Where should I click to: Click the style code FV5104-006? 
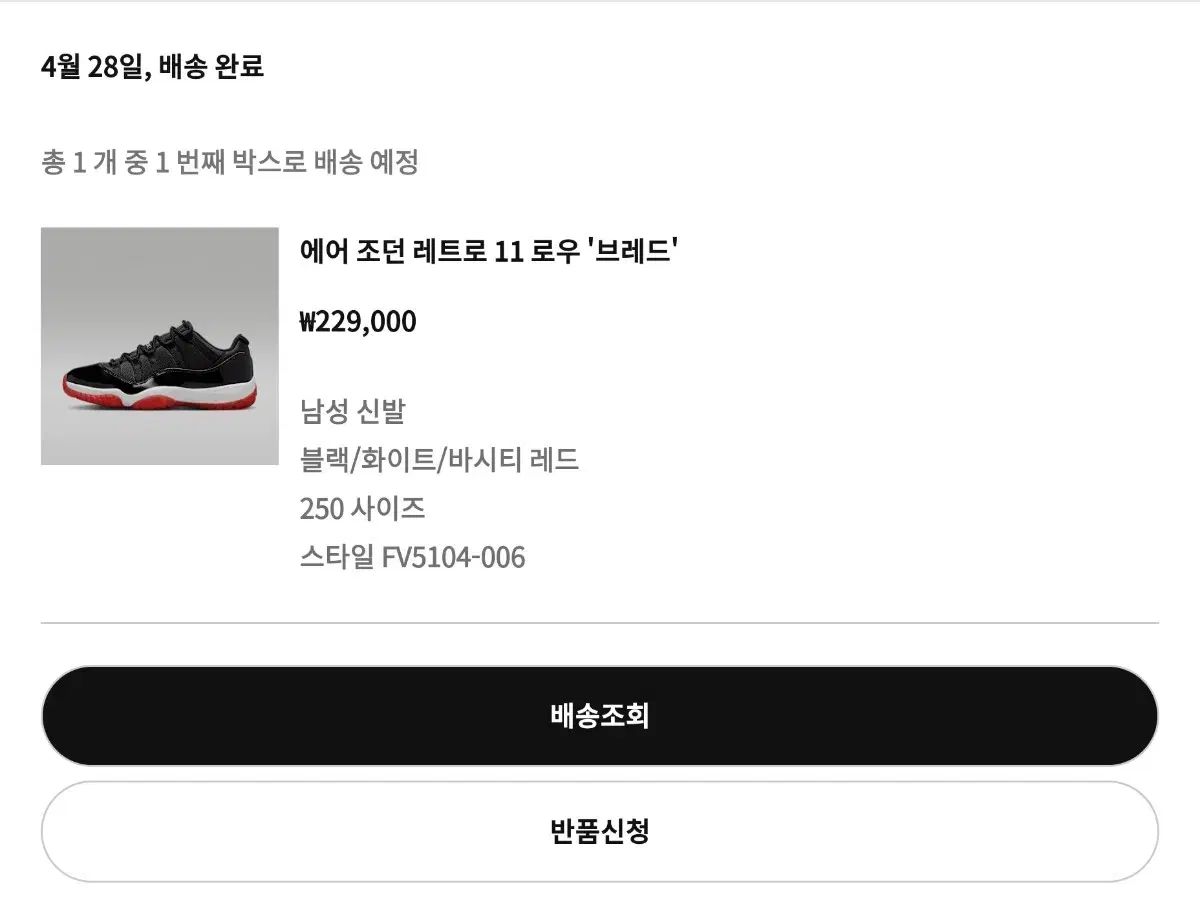click(453, 557)
